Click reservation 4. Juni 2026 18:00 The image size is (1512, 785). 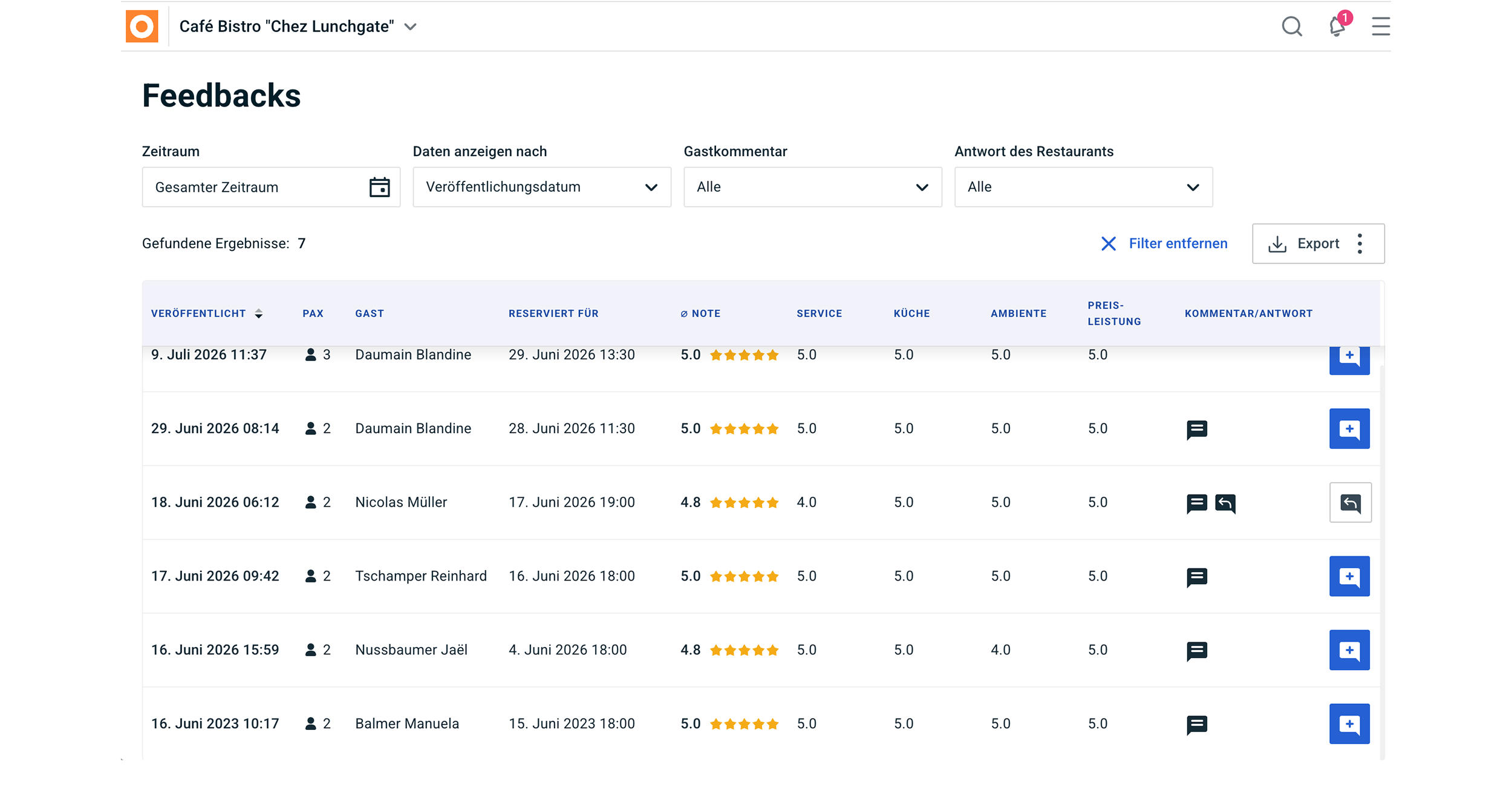(x=567, y=650)
